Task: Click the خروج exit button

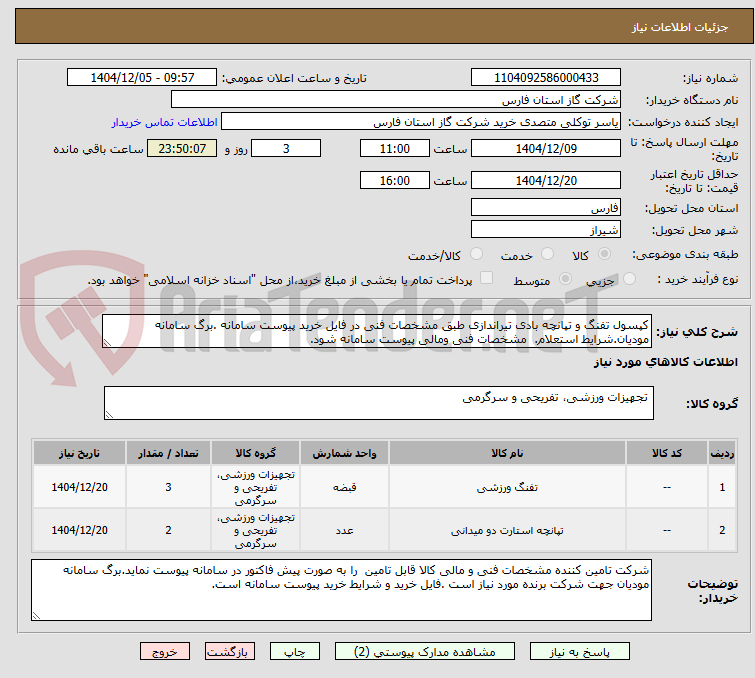Action: pyautogui.click(x=165, y=652)
